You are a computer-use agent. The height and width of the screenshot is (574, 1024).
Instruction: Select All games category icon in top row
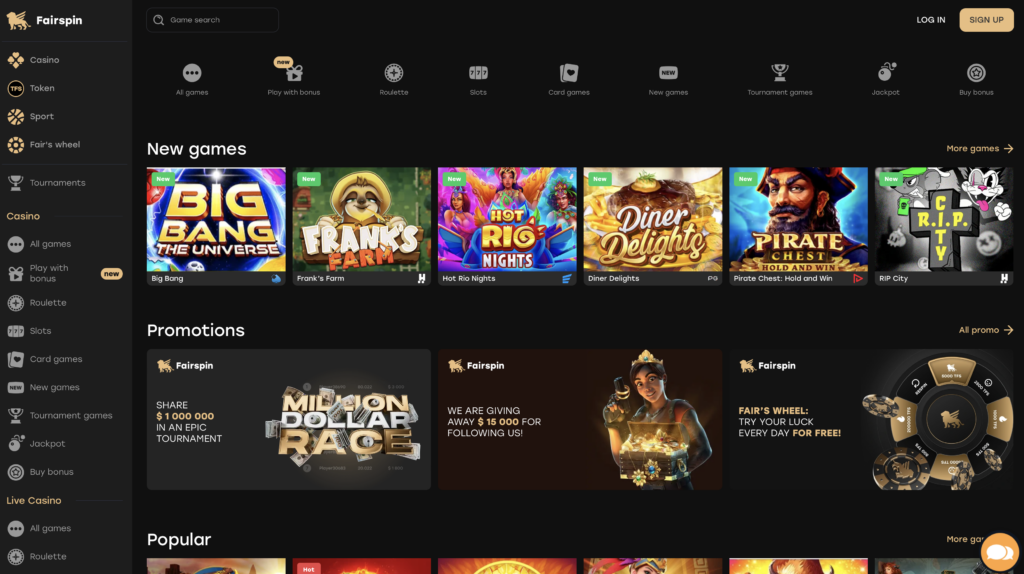point(192,80)
